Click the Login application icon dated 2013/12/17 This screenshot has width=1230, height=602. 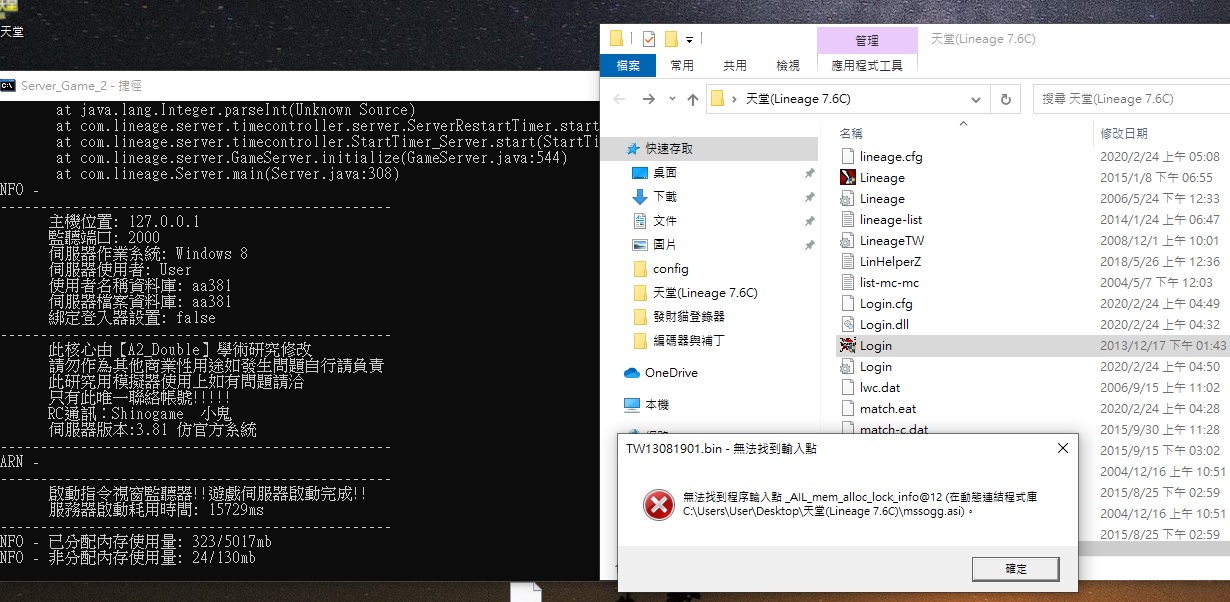(847, 345)
